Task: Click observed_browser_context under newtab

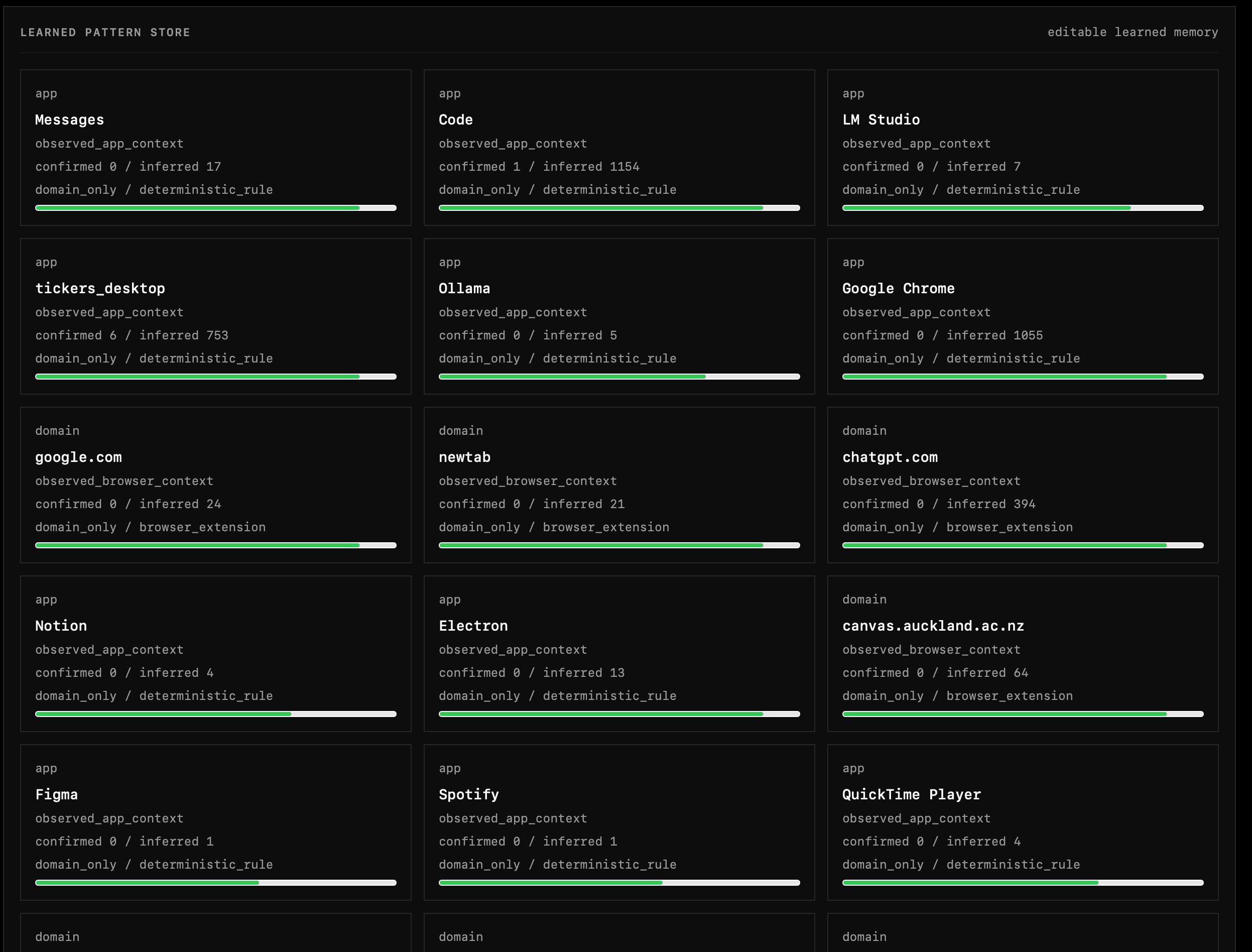Action: click(x=528, y=481)
